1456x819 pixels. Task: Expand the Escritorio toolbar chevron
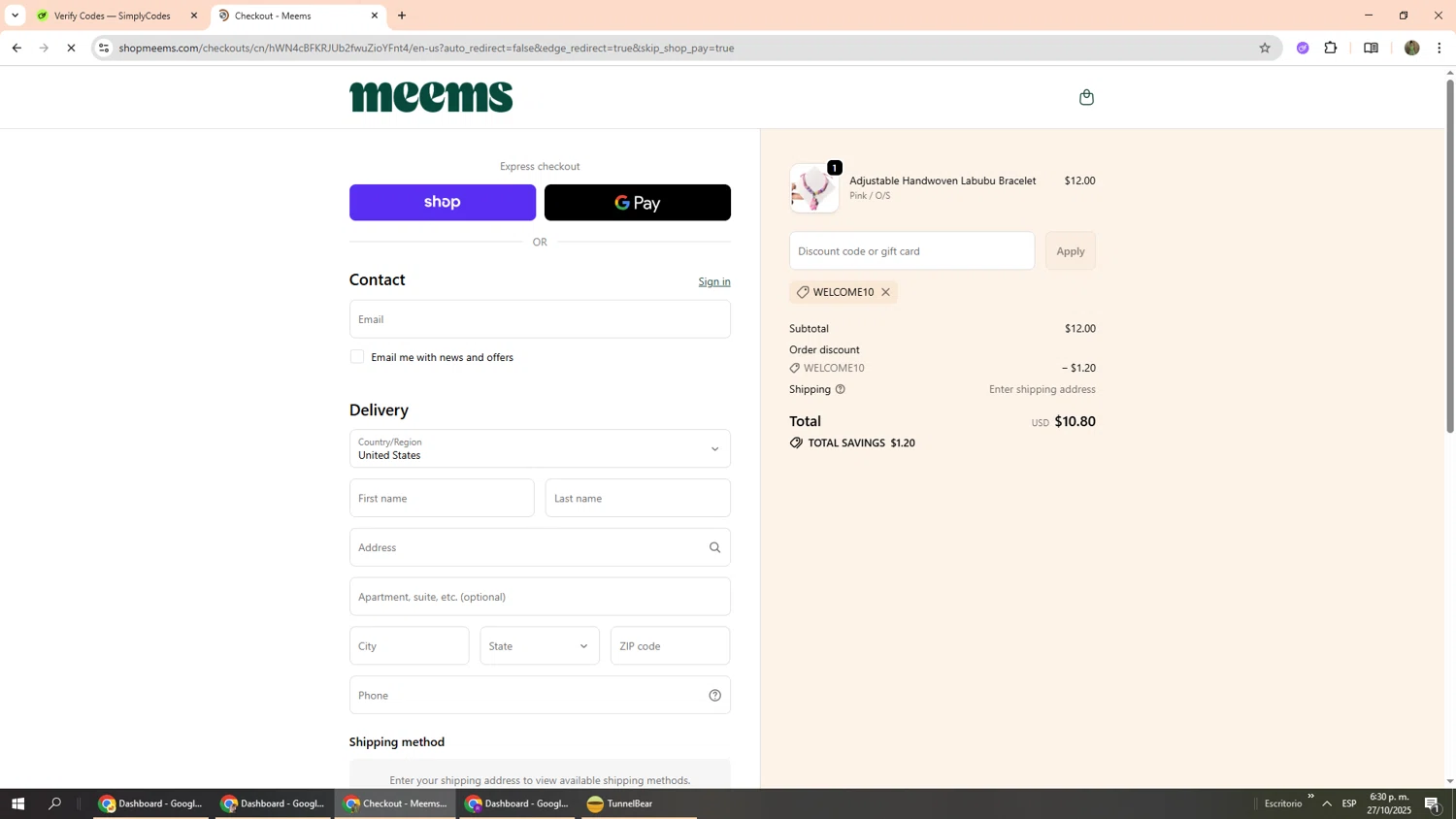[1310, 797]
